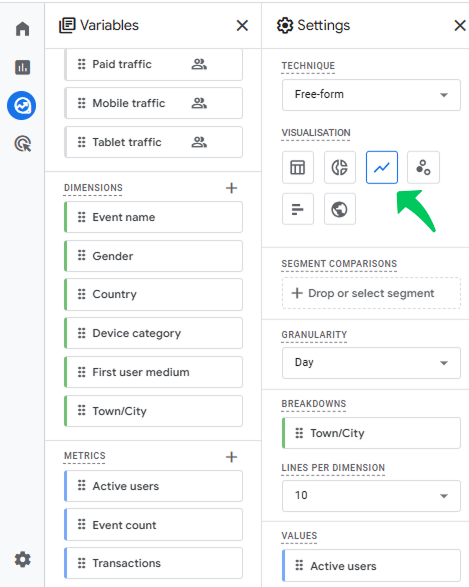Add a new dimension with plus
This screenshot has width=469, height=587.
coord(231,188)
